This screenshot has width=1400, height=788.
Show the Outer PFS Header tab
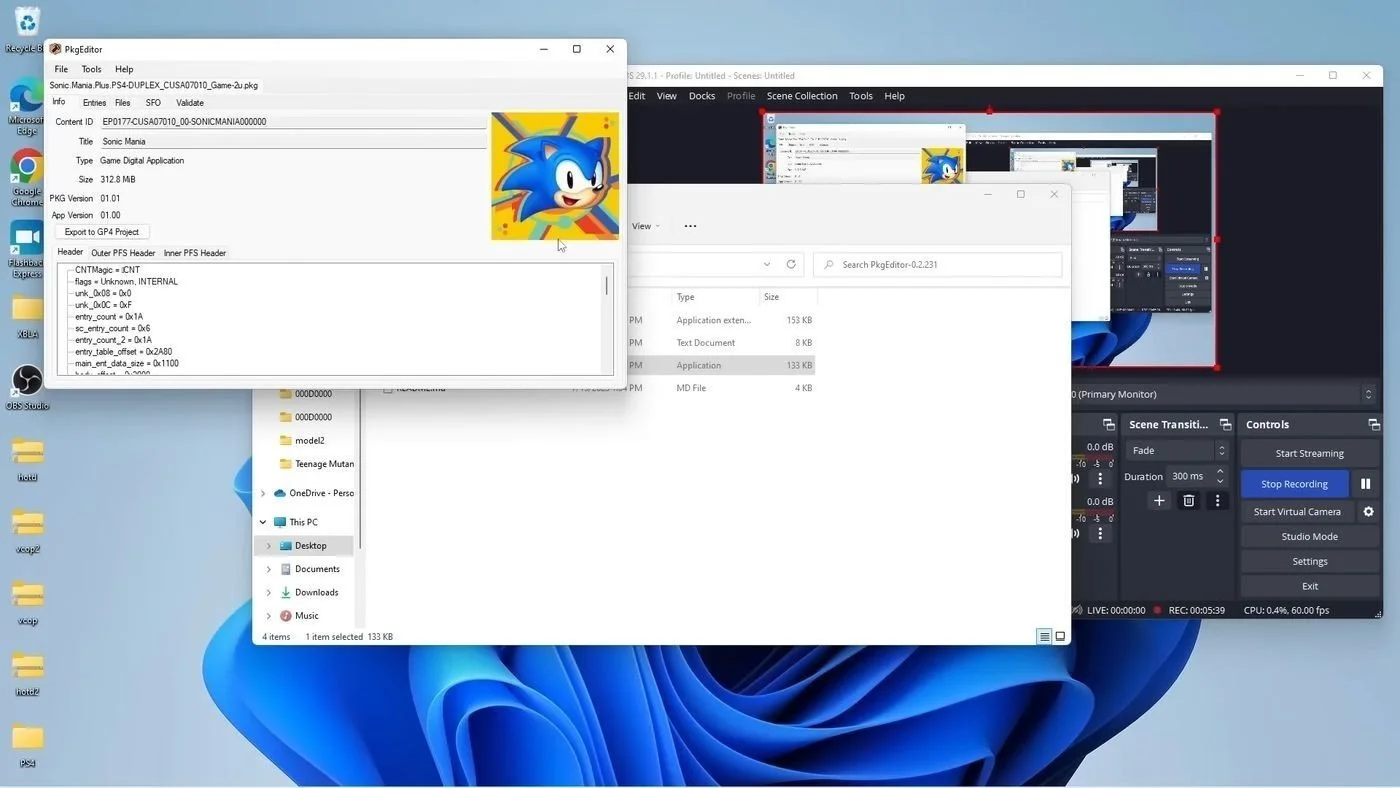[123, 253]
